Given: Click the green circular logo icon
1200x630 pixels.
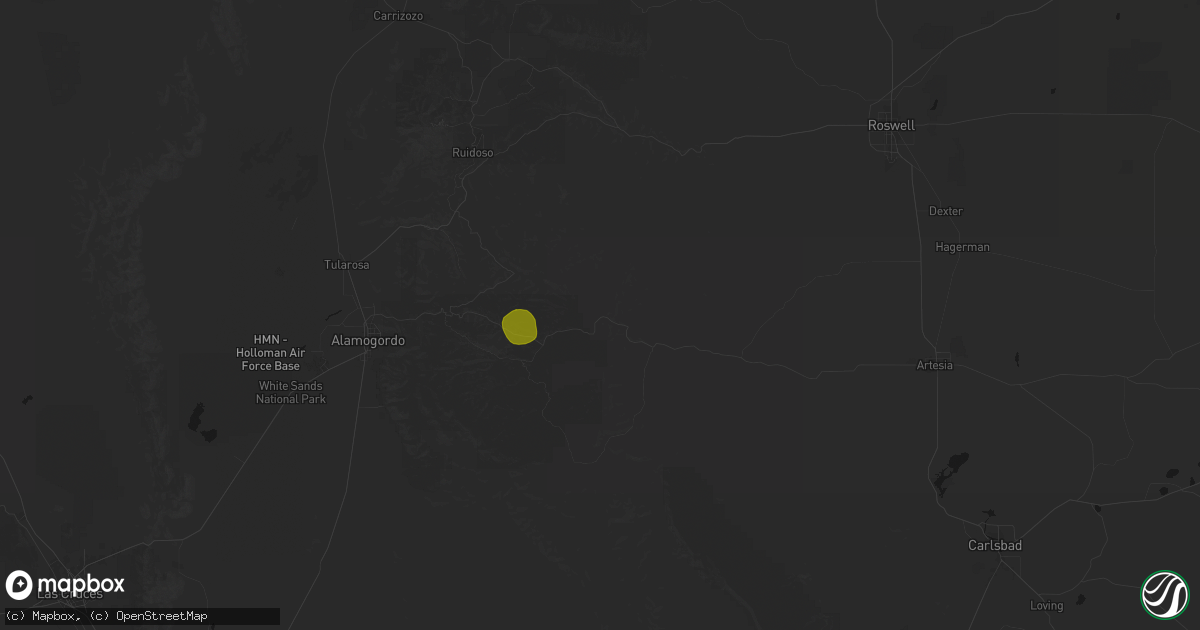Looking at the screenshot, I should pos(1164,594).
